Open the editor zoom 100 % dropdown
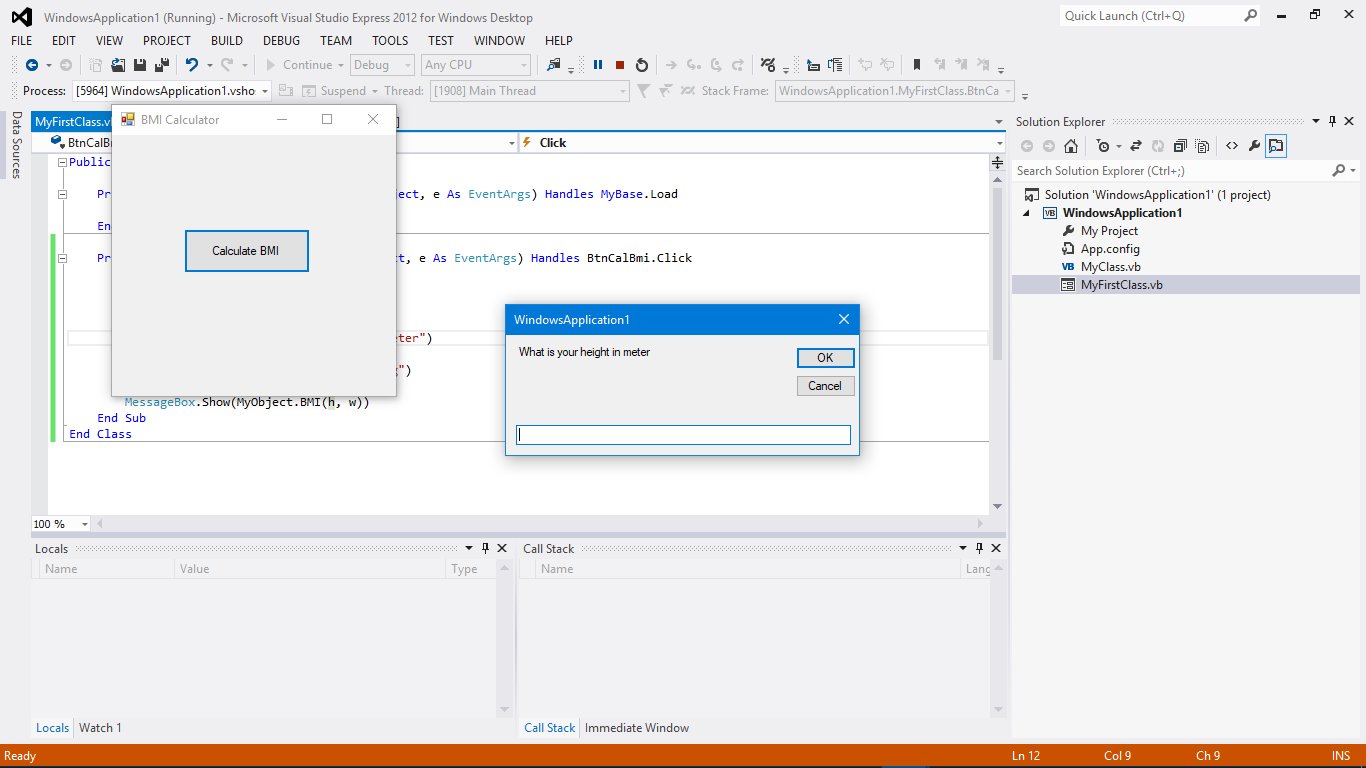The width and height of the screenshot is (1366, 768). 84,524
